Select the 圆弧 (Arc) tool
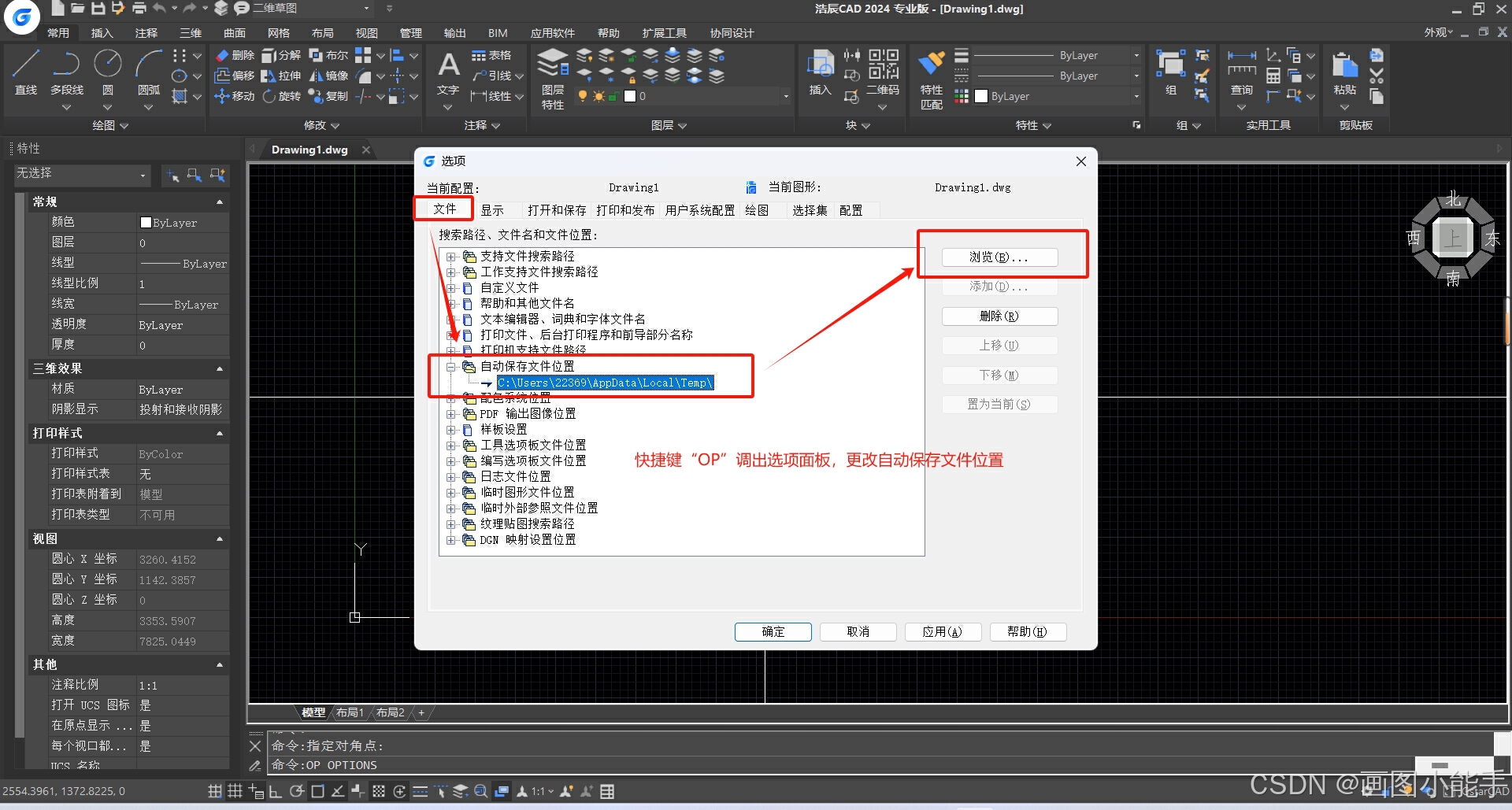The width and height of the screenshot is (1512, 810). (x=149, y=72)
